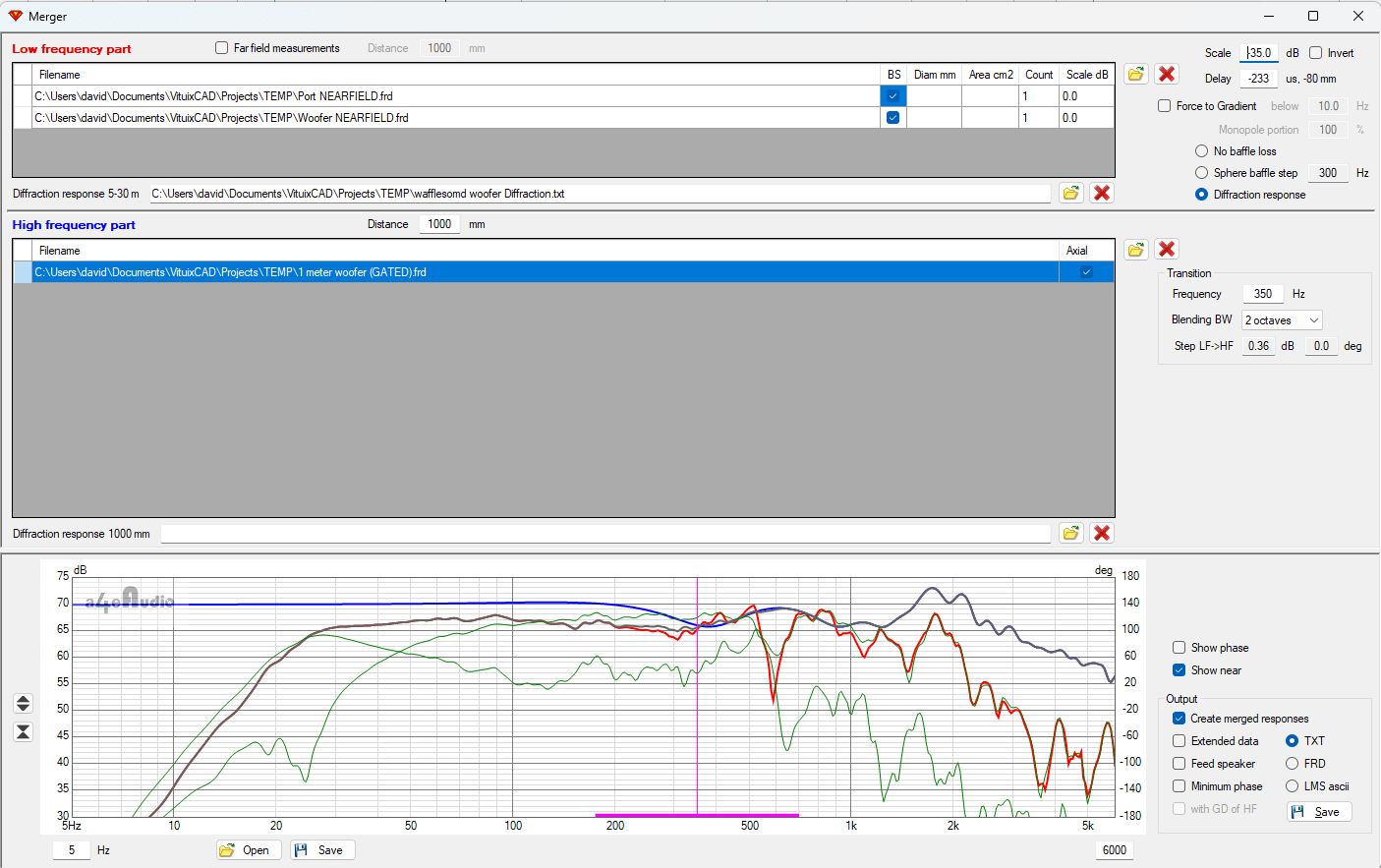Enable Far field measurements checkbox
Image resolution: width=1381 pixels, height=868 pixels.
pyautogui.click(x=221, y=48)
